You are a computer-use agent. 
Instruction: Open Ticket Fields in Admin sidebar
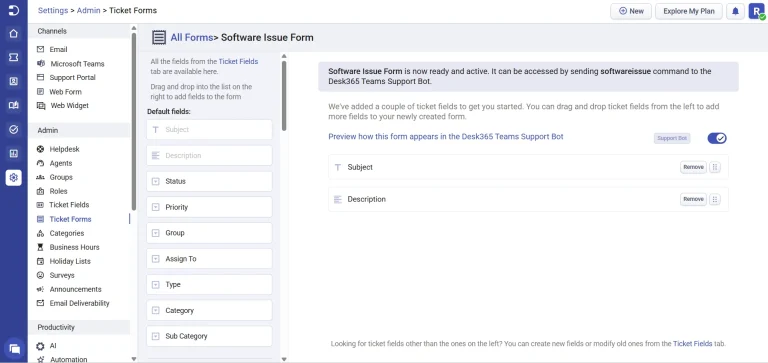pos(69,205)
